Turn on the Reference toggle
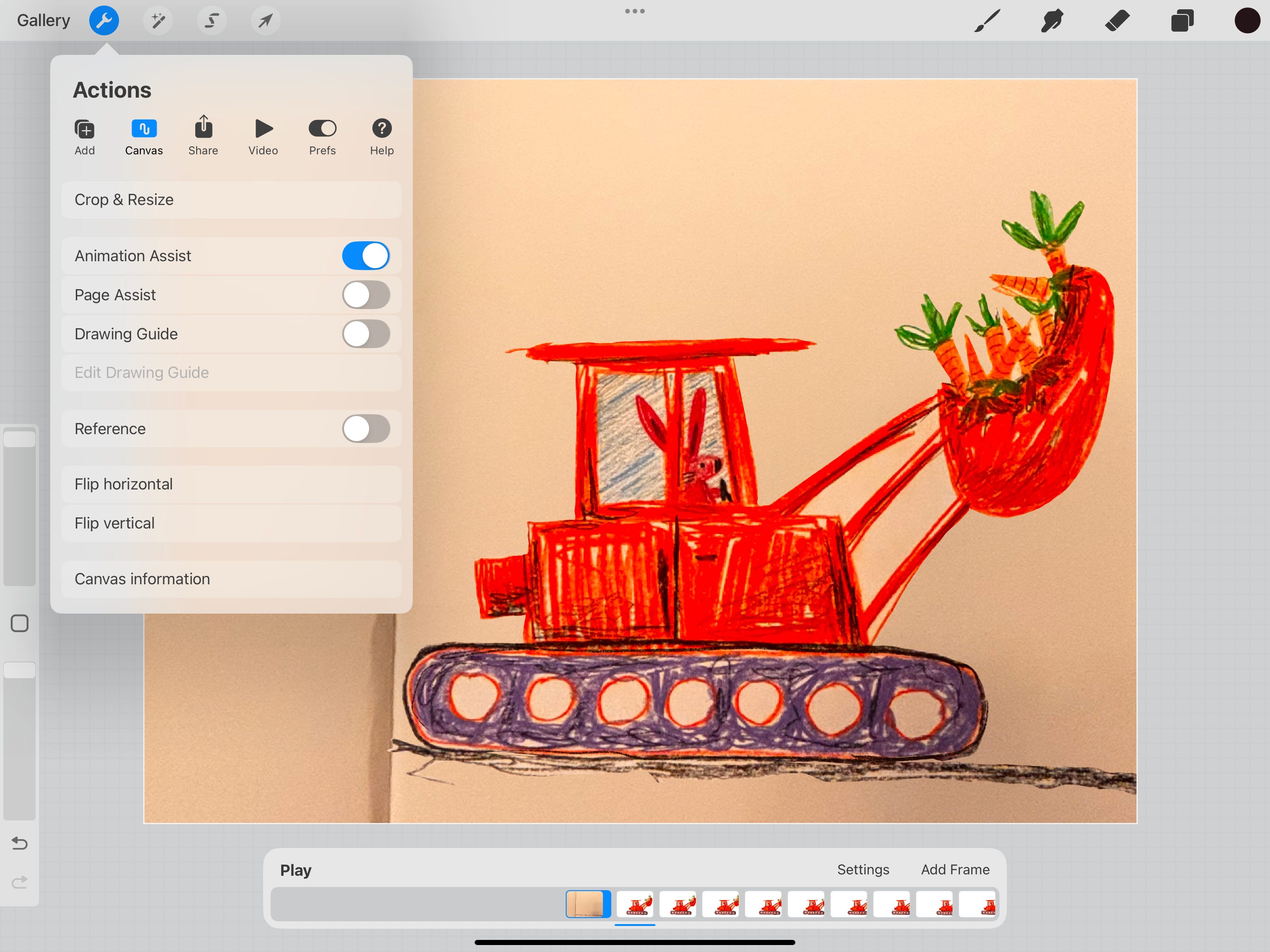1270x952 pixels. point(366,428)
